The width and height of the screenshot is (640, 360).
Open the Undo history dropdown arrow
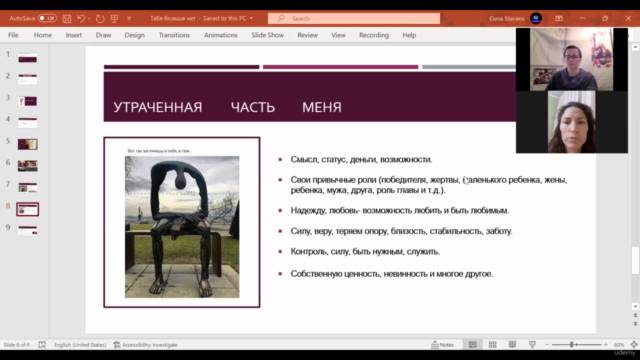[x=89, y=18]
